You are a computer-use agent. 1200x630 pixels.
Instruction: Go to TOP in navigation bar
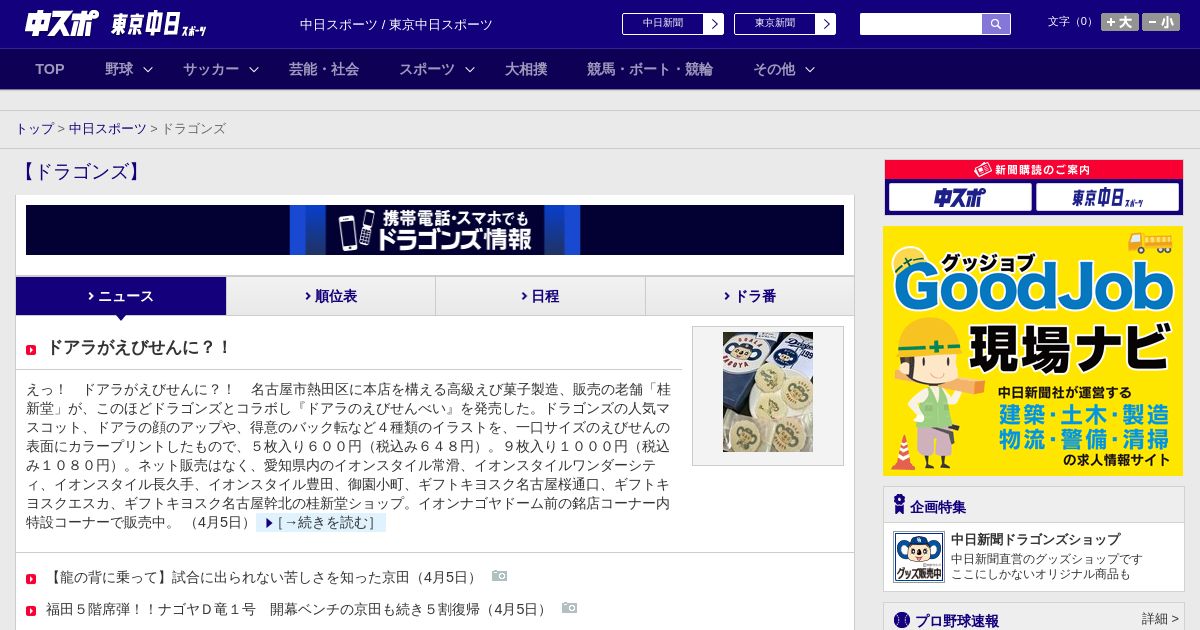tap(50, 69)
